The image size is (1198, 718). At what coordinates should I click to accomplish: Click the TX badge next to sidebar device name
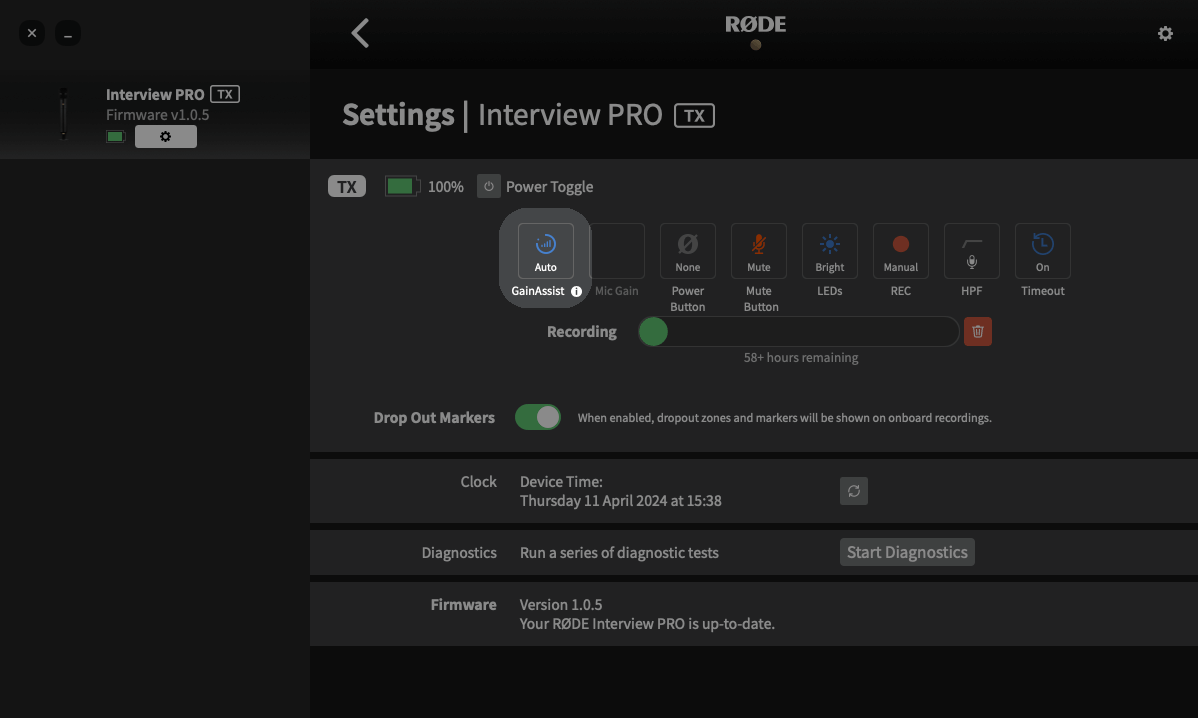coord(225,94)
